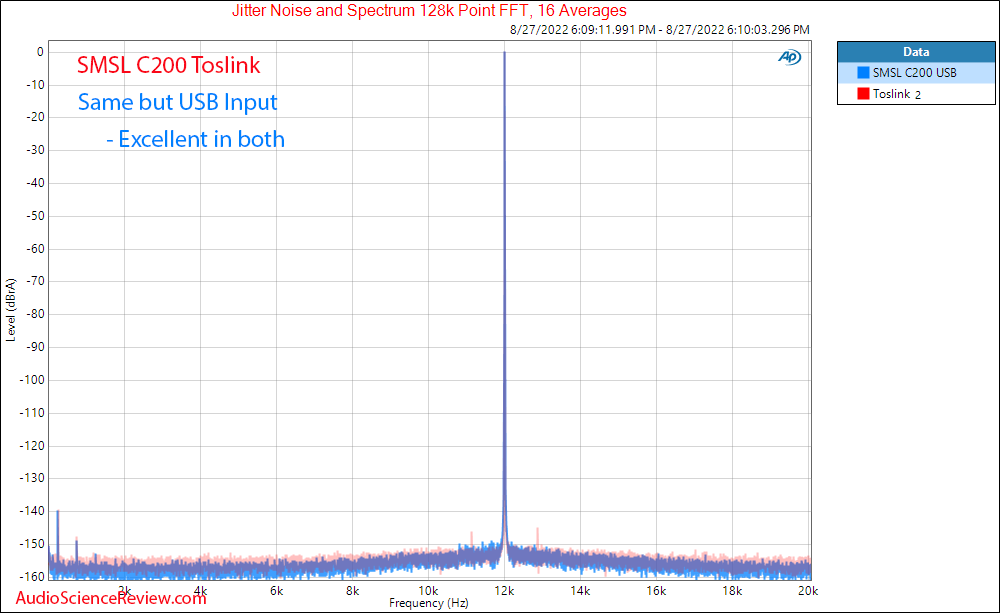Click the tall low-frequency spike near -140 dB
The width and height of the screenshot is (1000, 613).
click(57, 512)
